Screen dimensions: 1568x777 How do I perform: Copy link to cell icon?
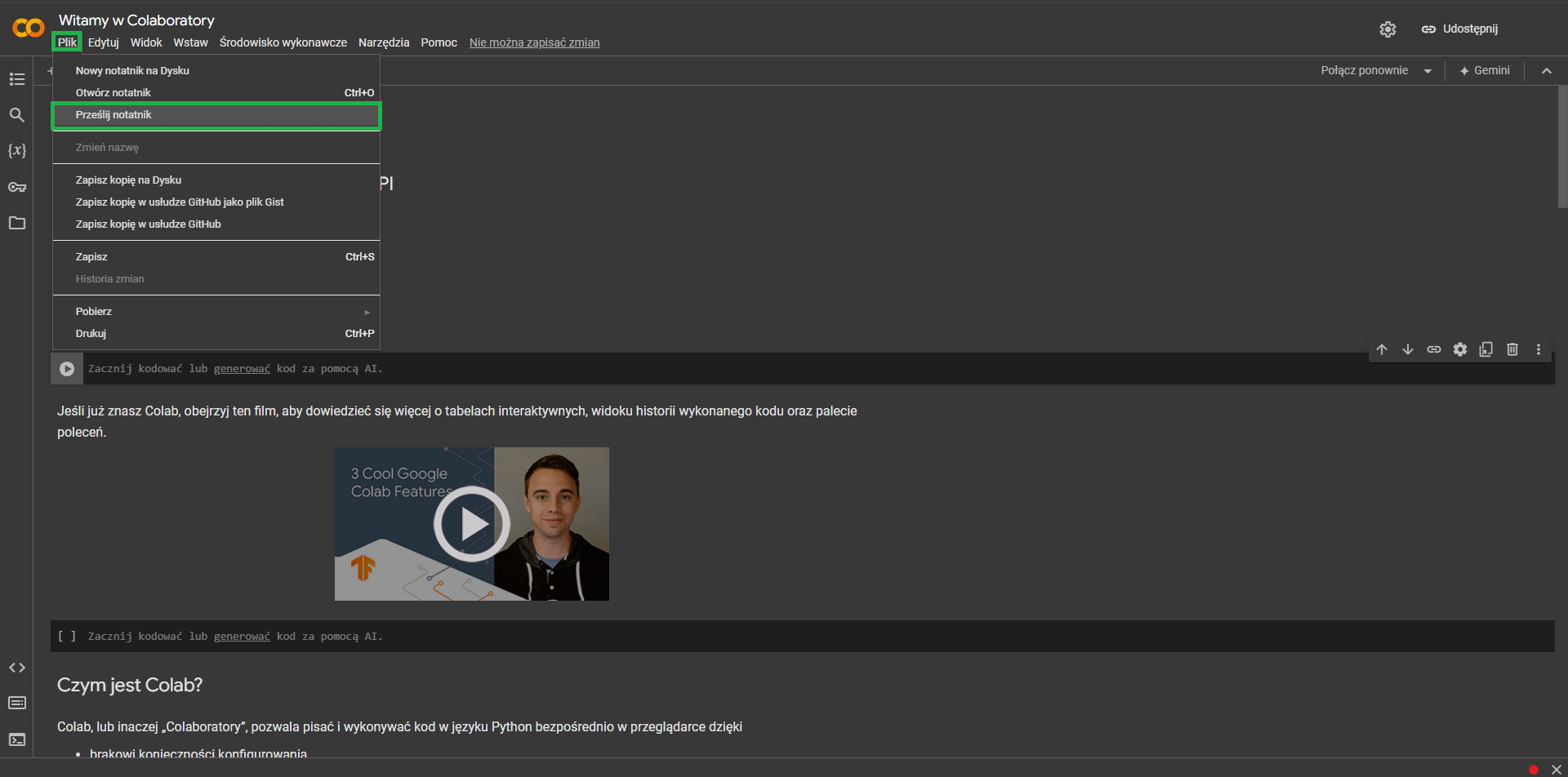pos(1434,349)
